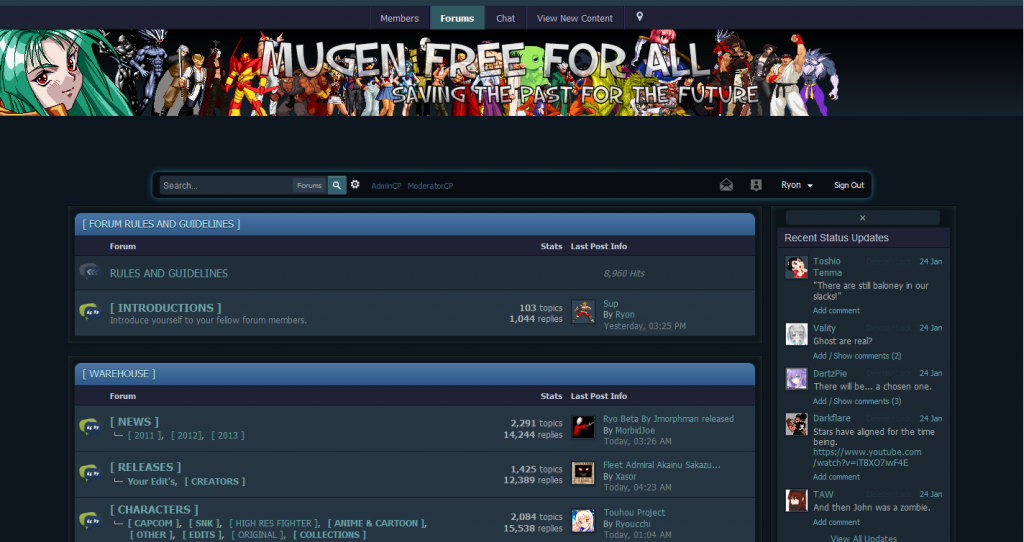The image size is (1024, 542).
Task: Open the [ CHARACTERS ] forum
Action: pos(154,509)
